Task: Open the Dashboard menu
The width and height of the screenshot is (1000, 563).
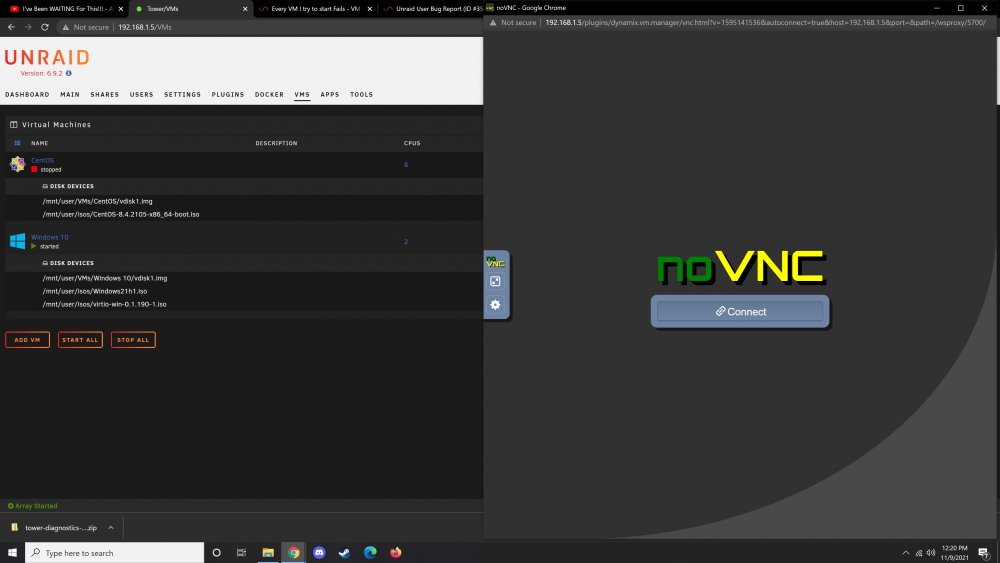Action: (27, 94)
